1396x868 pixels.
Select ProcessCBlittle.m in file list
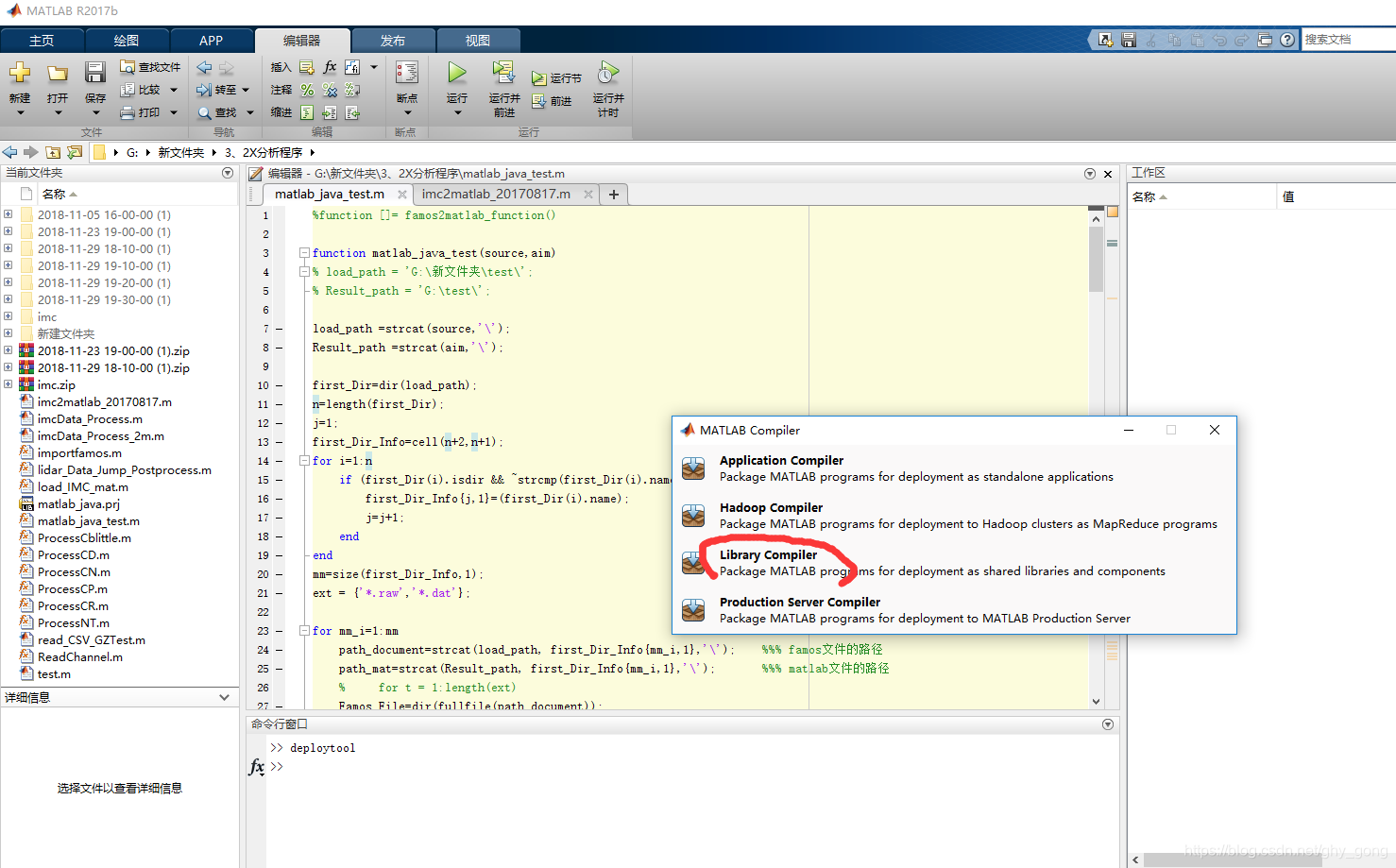[84, 538]
